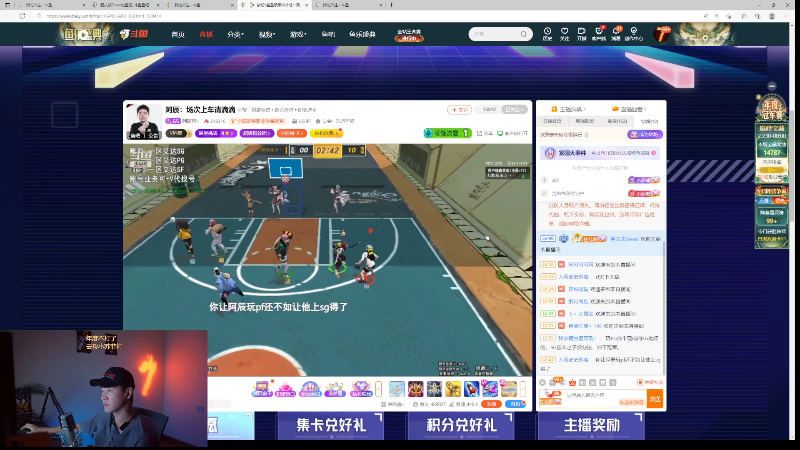Select the rocket gift thumbnail
This screenshot has width=800, height=450.
[x=471, y=389]
